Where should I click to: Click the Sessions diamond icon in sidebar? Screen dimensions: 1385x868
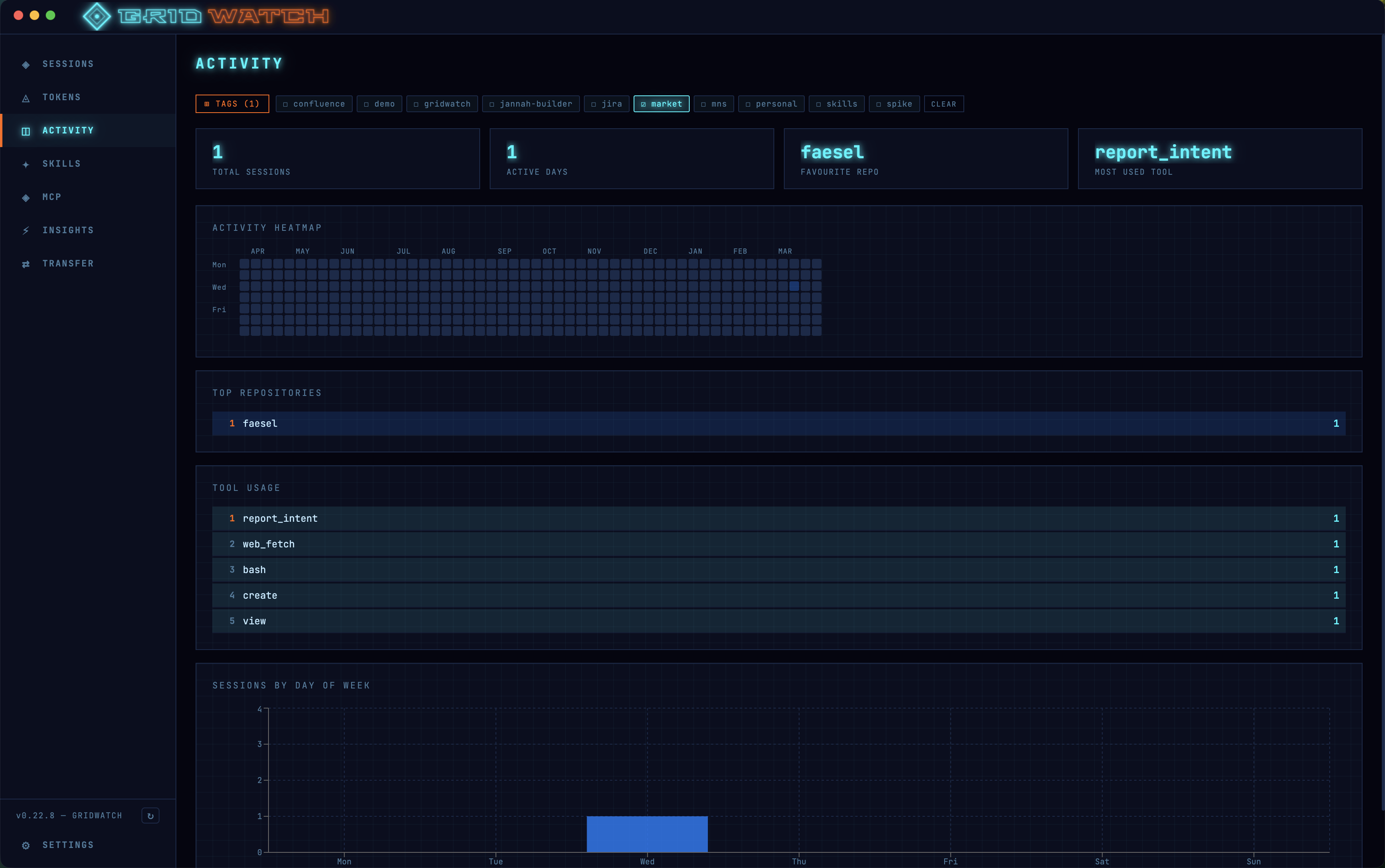click(x=26, y=64)
